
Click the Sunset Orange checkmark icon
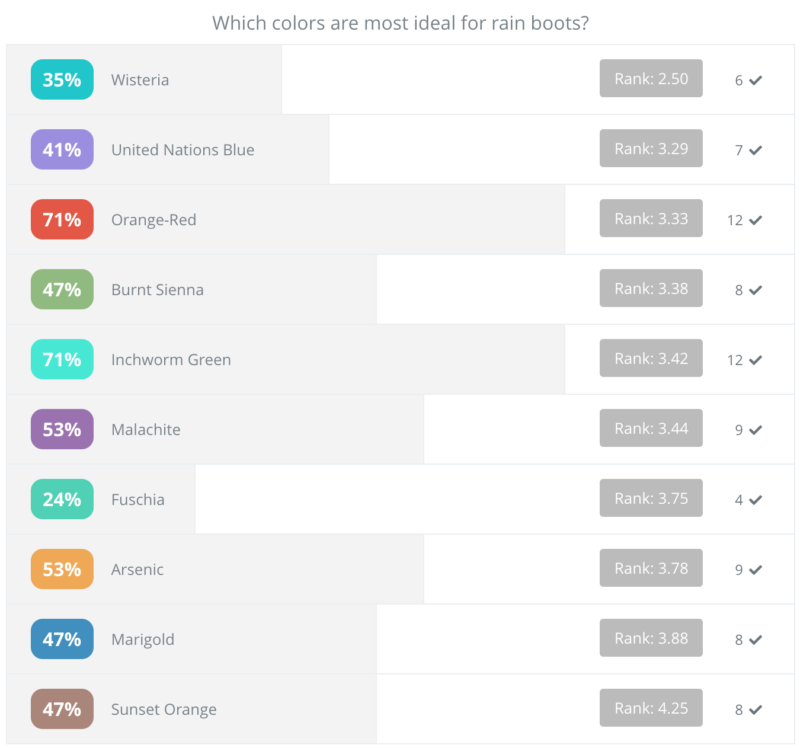tap(756, 710)
